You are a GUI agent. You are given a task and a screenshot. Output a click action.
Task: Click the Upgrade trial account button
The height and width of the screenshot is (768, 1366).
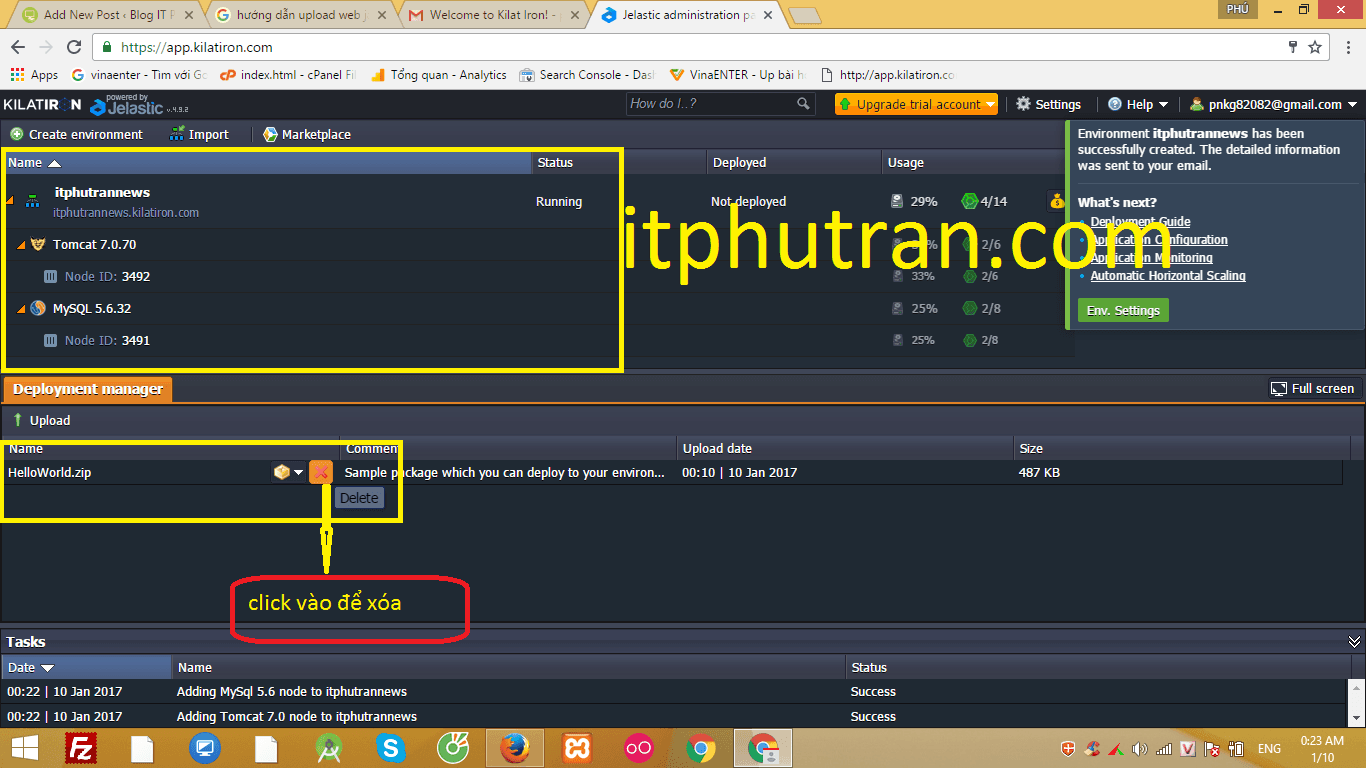tap(918, 104)
